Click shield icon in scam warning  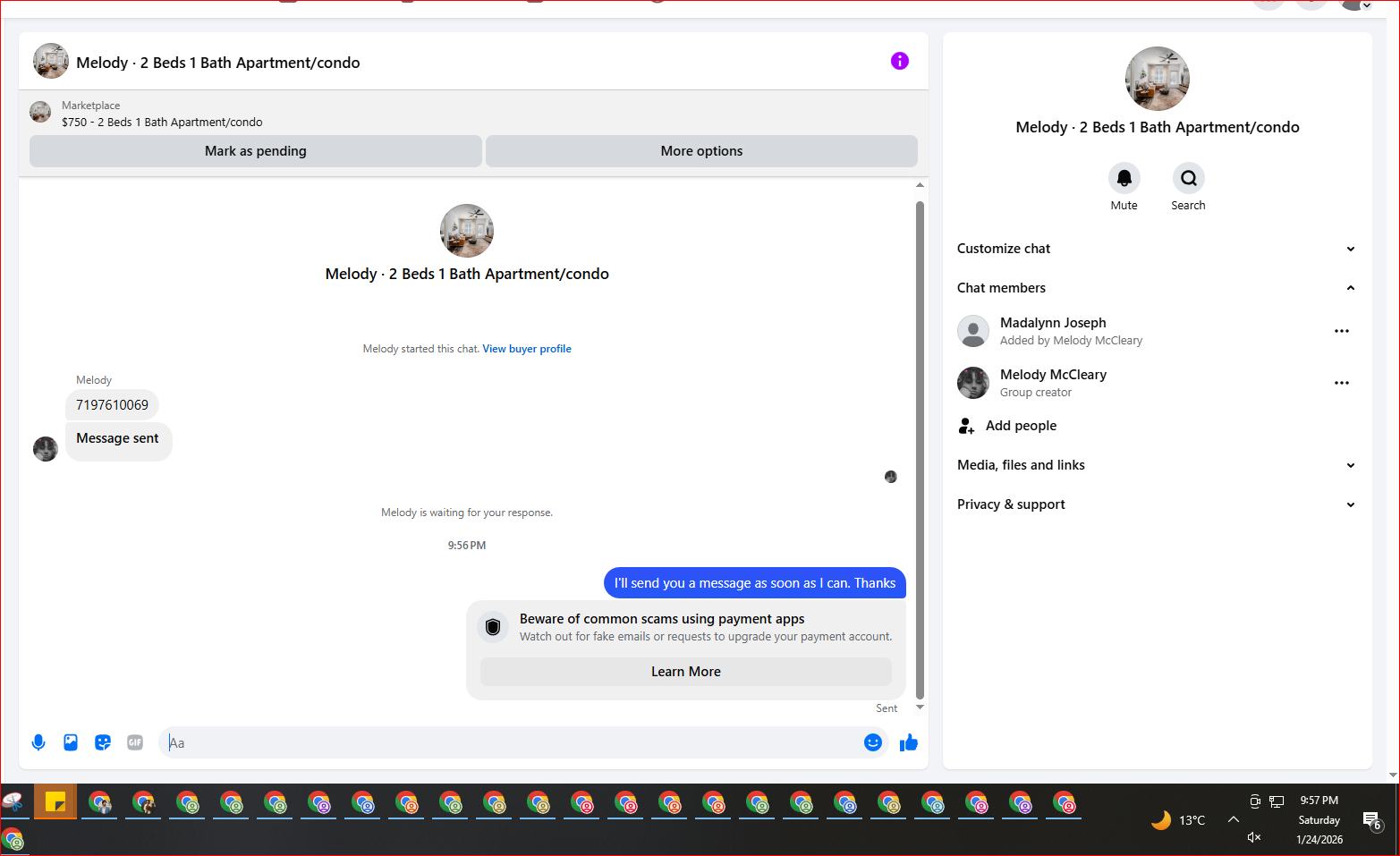pyautogui.click(x=493, y=627)
